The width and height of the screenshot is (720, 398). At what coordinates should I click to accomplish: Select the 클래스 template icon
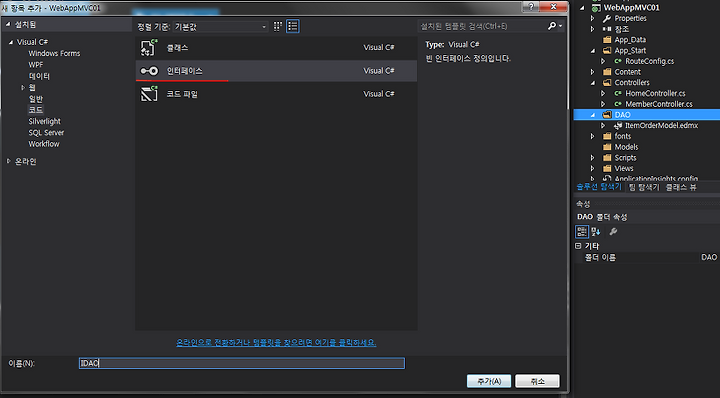tap(149, 48)
